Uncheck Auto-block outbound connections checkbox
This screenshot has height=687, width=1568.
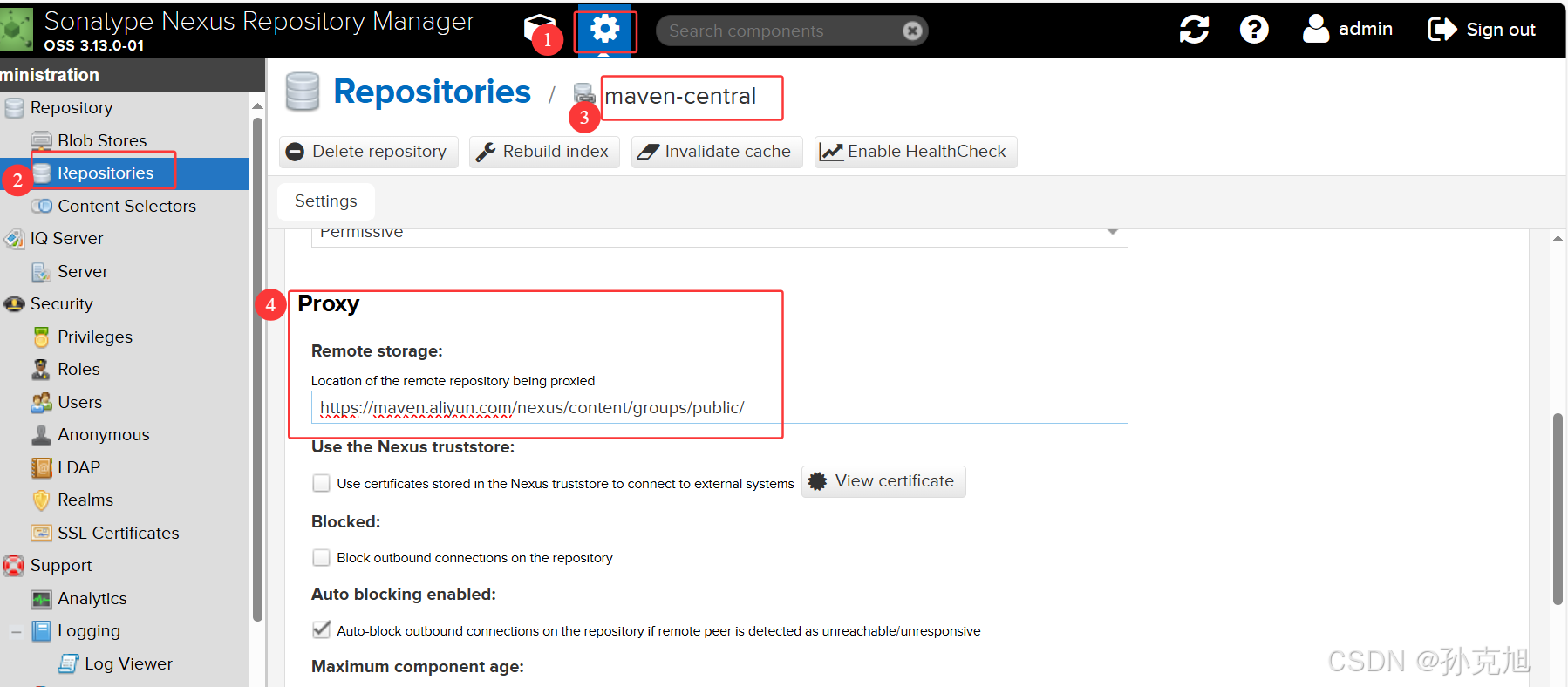[x=322, y=629]
